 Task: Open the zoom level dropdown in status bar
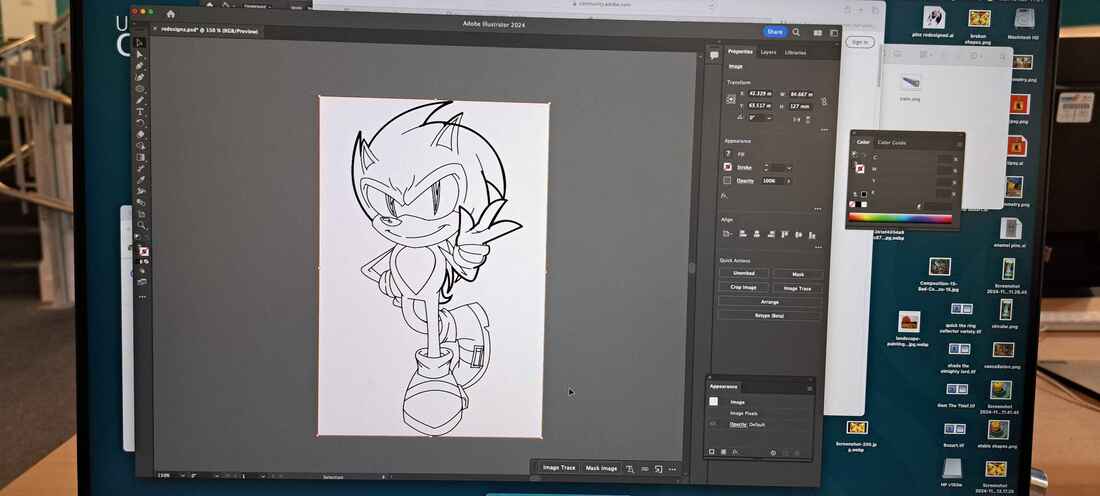pyautogui.click(x=183, y=476)
